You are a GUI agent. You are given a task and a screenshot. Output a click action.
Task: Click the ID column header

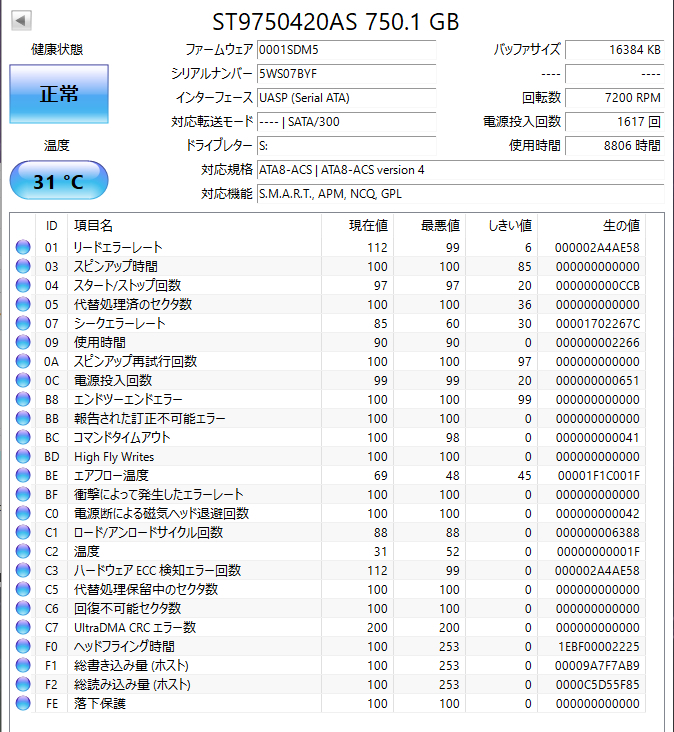(51, 226)
